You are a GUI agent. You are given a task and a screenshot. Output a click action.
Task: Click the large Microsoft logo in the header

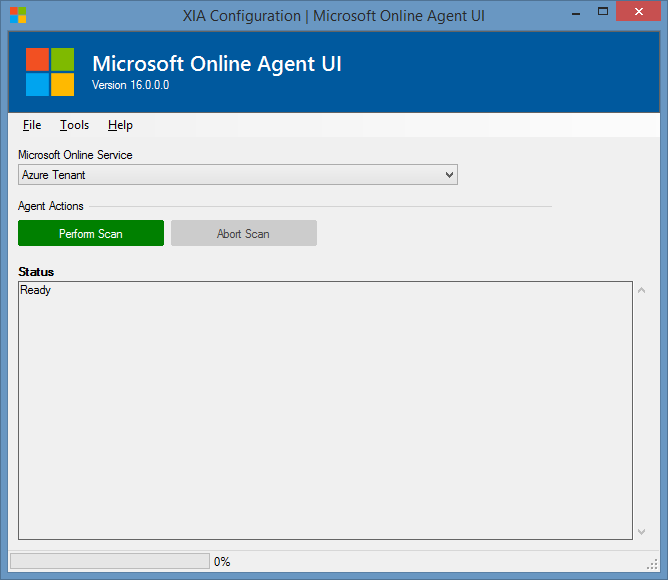point(50,72)
